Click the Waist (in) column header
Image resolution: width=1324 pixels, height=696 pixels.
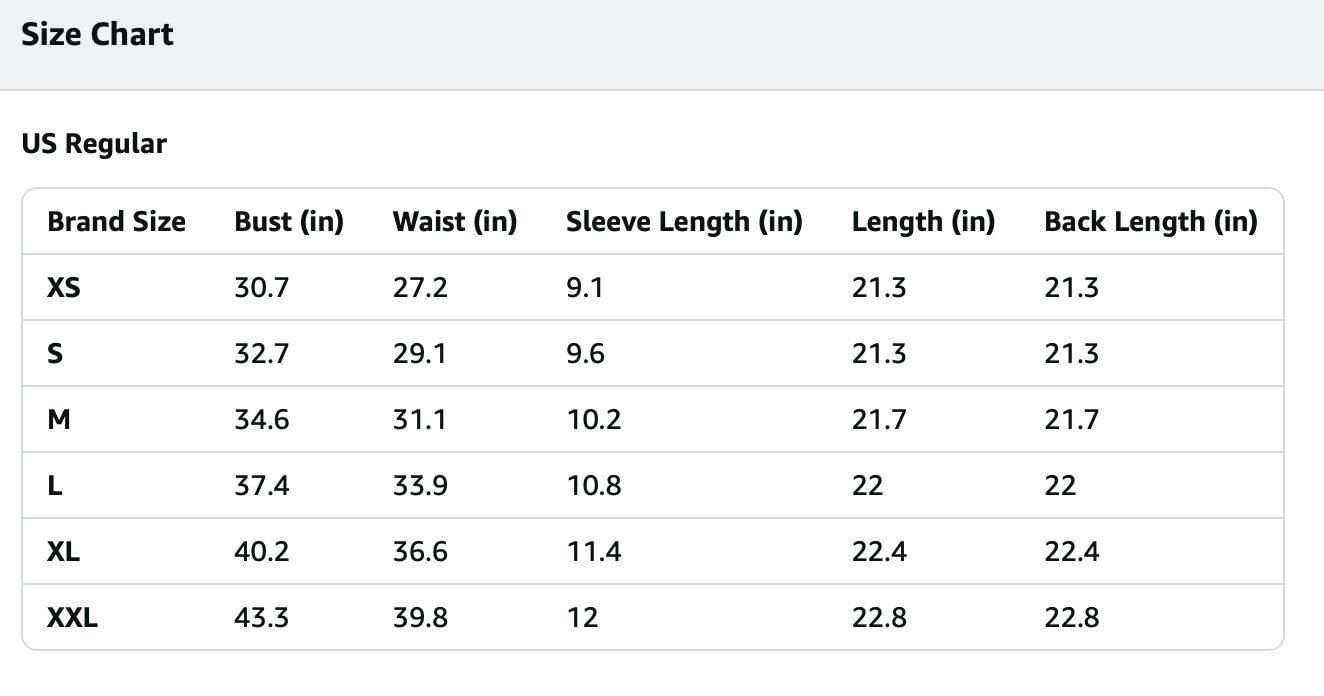[454, 222]
